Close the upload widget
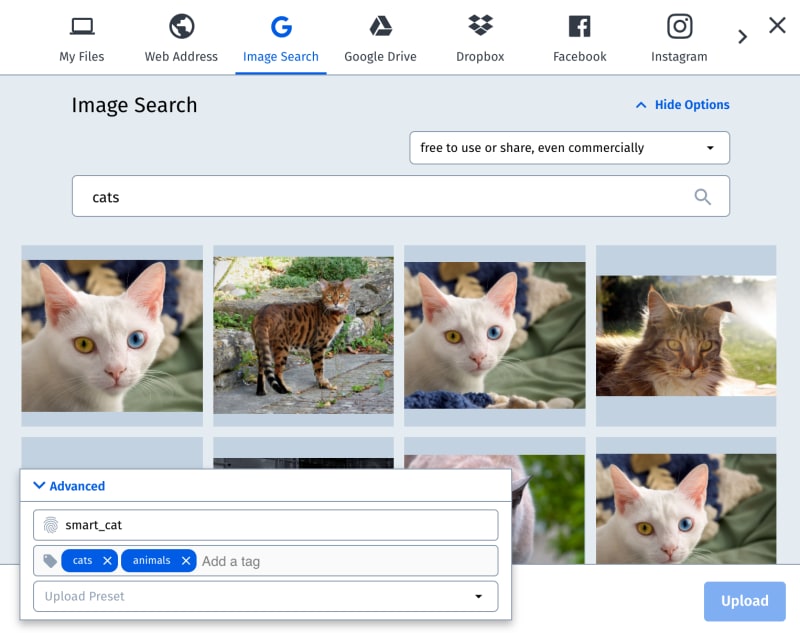This screenshot has width=800, height=633. click(x=777, y=25)
